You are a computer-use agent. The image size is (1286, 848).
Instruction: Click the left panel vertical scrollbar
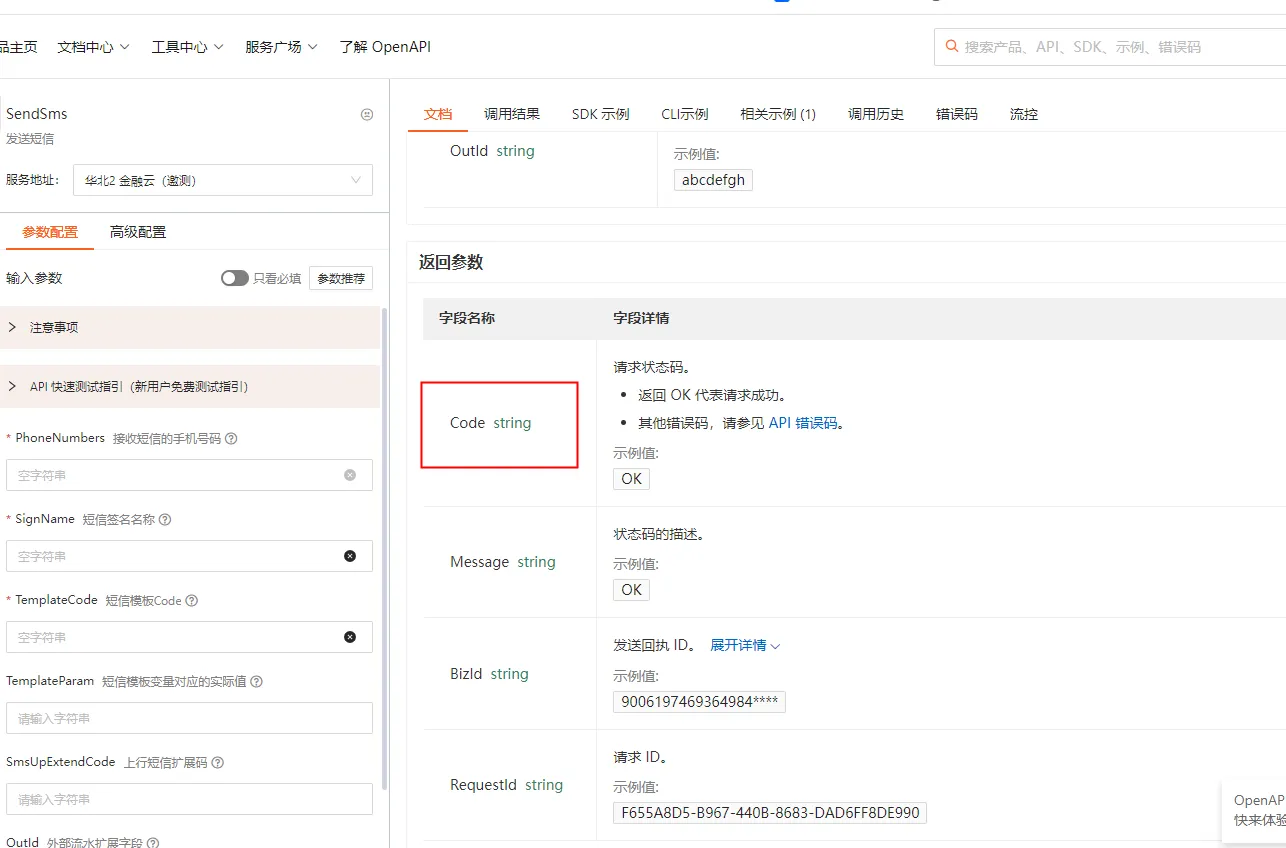click(x=385, y=550)
